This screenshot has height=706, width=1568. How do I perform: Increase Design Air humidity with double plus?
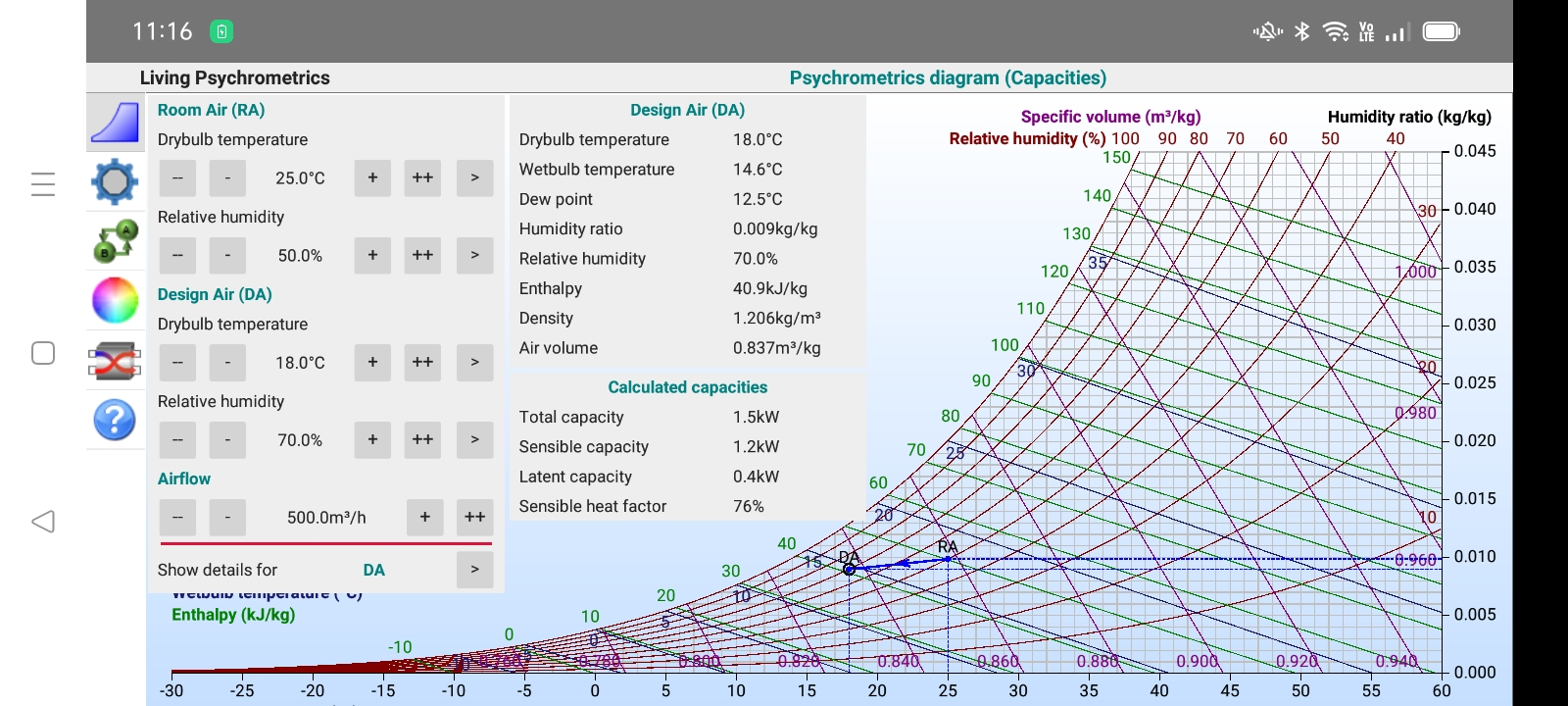422,439
